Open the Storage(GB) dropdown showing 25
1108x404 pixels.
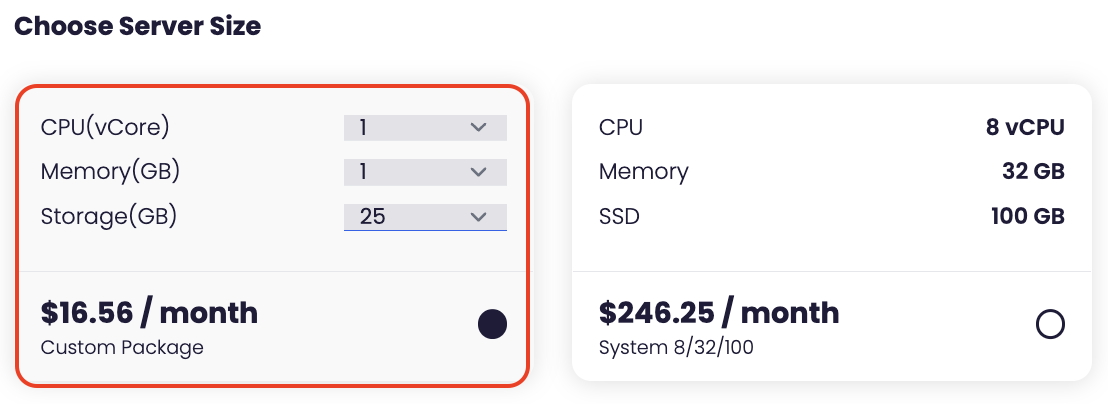pos(425,216)
